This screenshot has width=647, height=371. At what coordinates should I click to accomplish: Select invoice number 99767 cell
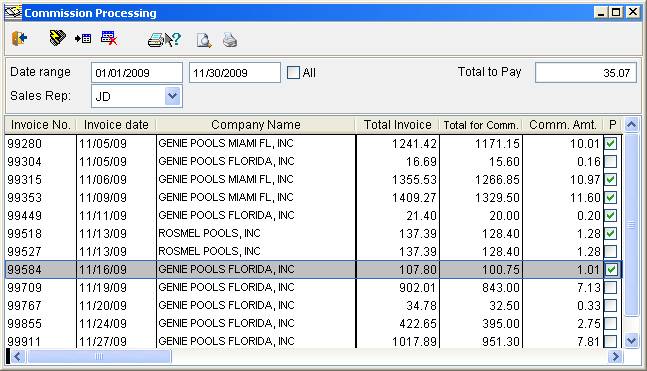pyautogui.click(x=41, y=305)
